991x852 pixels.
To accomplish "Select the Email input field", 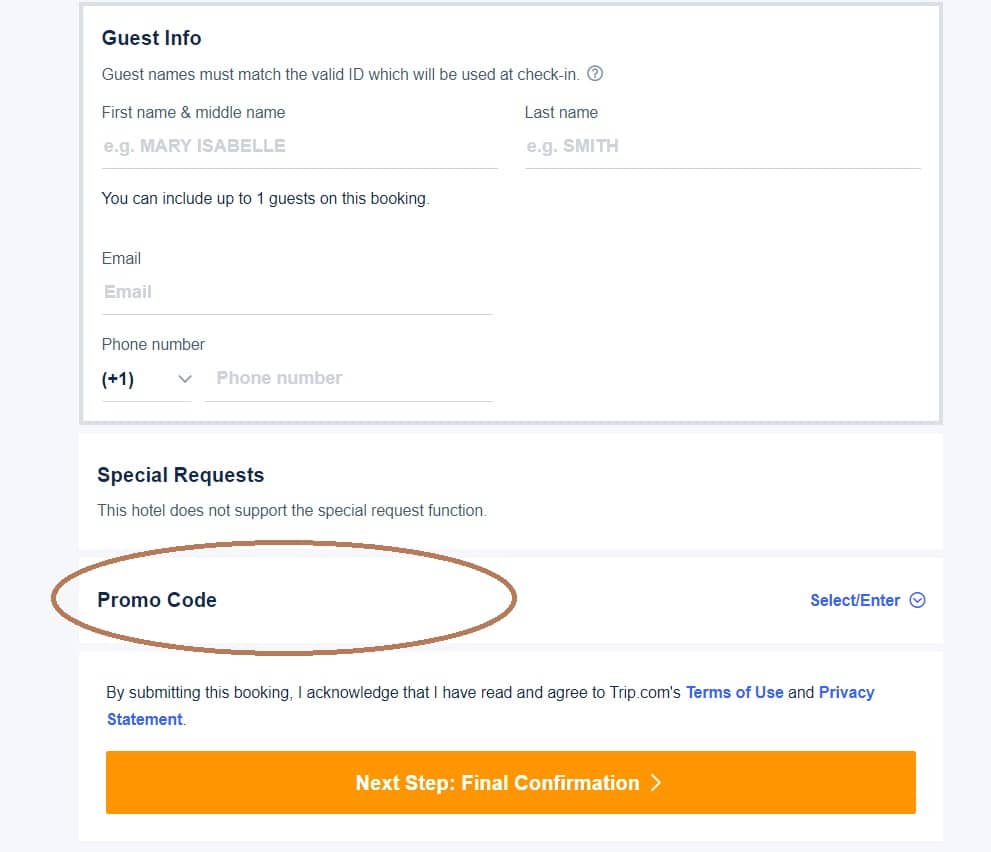I will [297, 293].
